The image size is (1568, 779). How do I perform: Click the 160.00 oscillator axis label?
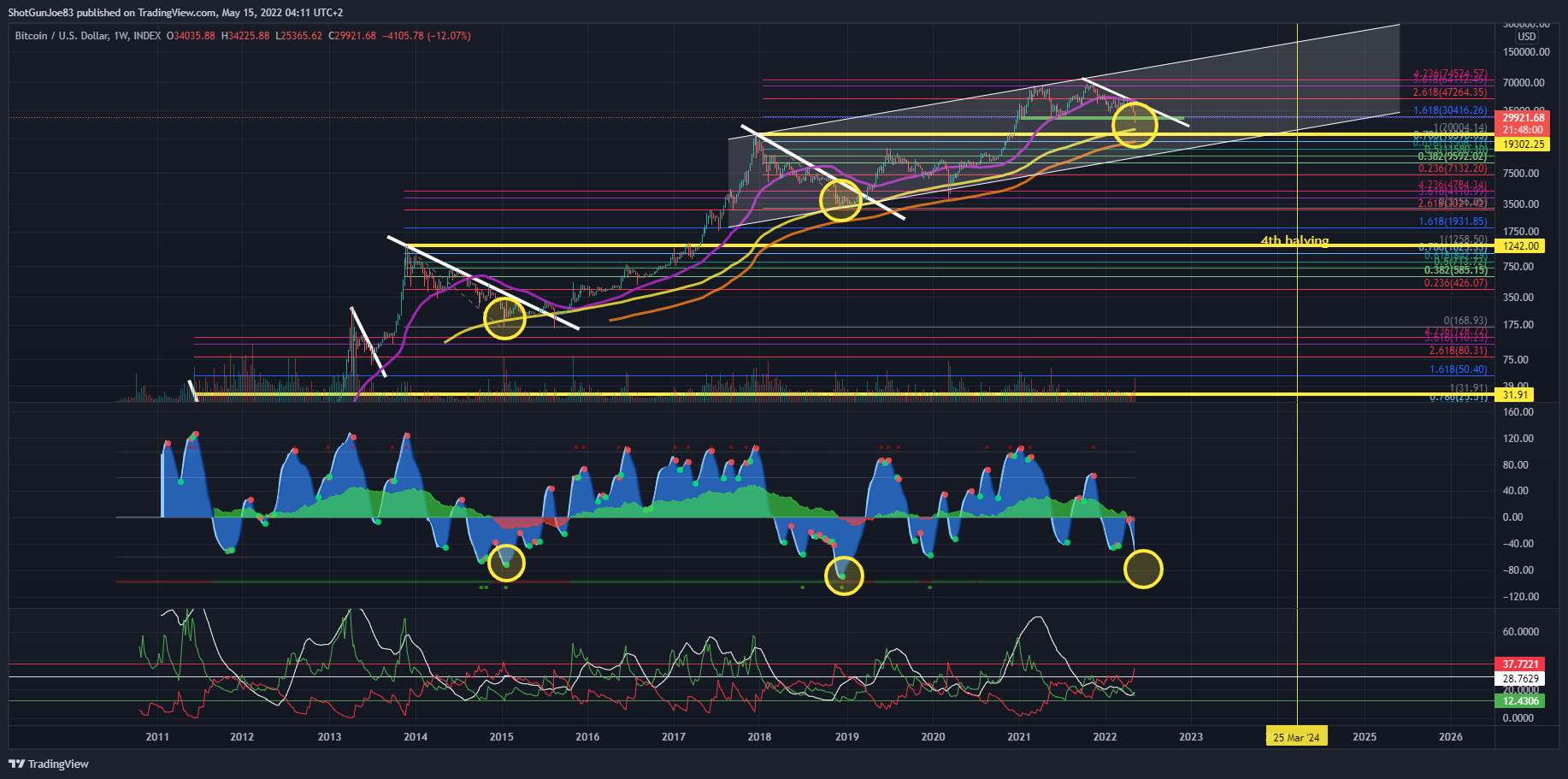[x=1519, y=412]
